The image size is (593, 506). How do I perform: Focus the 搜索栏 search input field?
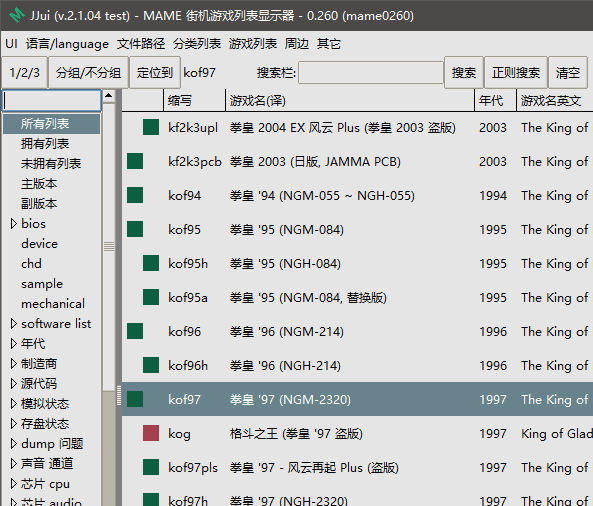[371, 73]
